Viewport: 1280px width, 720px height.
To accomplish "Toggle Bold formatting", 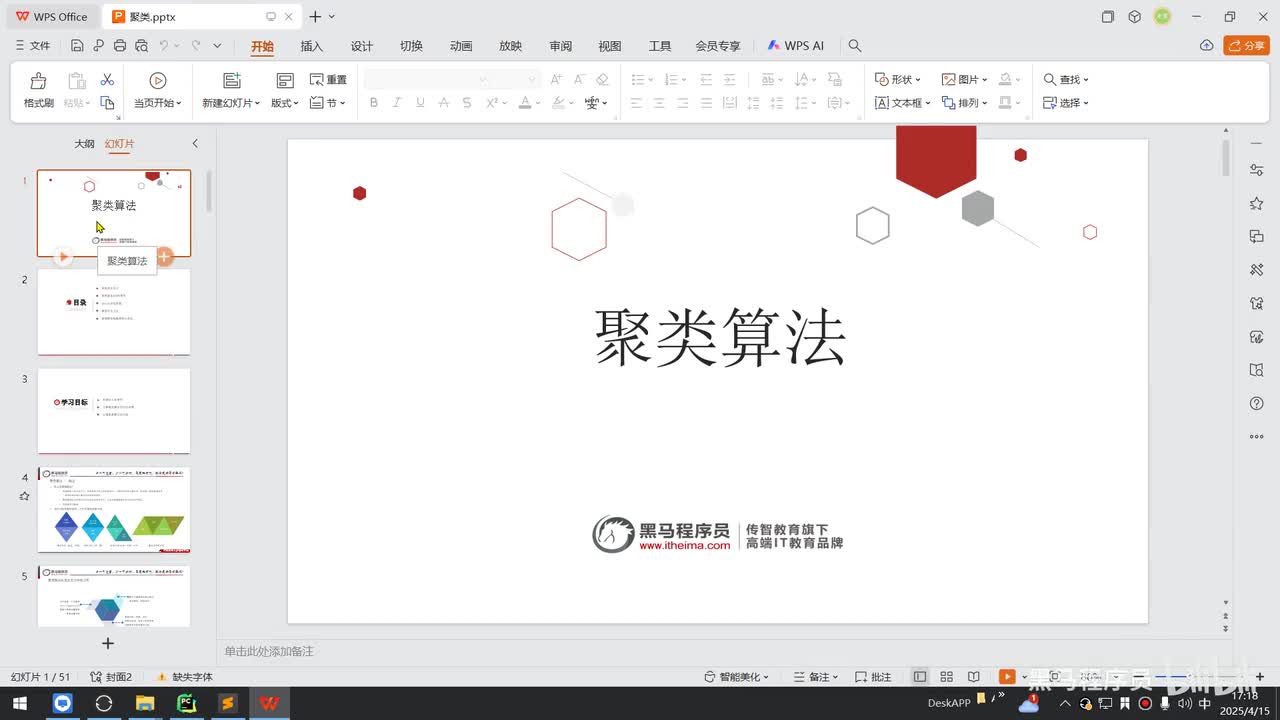I will point(374,103).
